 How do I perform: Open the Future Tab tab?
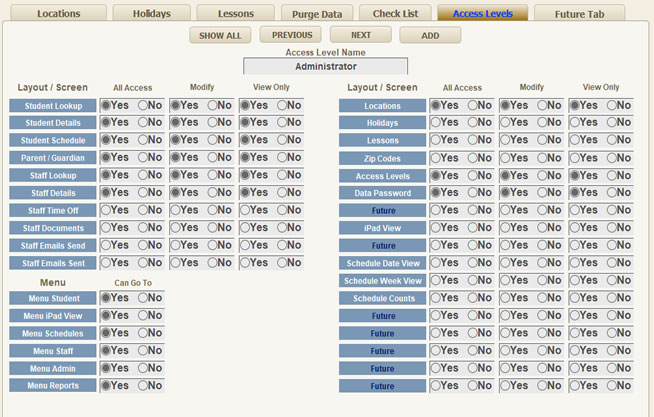point(579,14)
